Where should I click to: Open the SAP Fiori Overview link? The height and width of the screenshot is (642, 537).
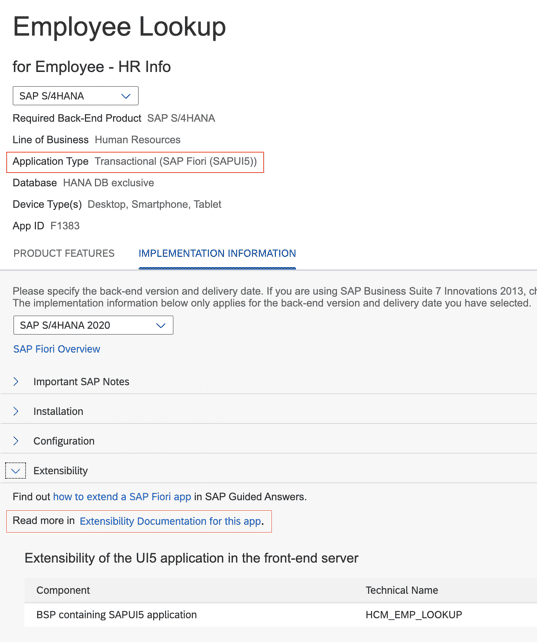pos(56,349)
